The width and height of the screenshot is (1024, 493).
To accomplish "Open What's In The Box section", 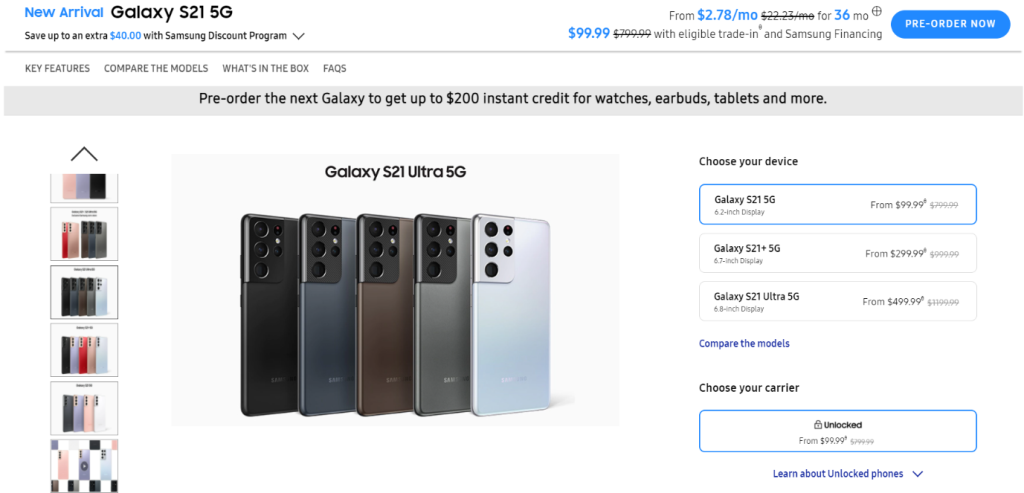I will click(x=266, y=69).
